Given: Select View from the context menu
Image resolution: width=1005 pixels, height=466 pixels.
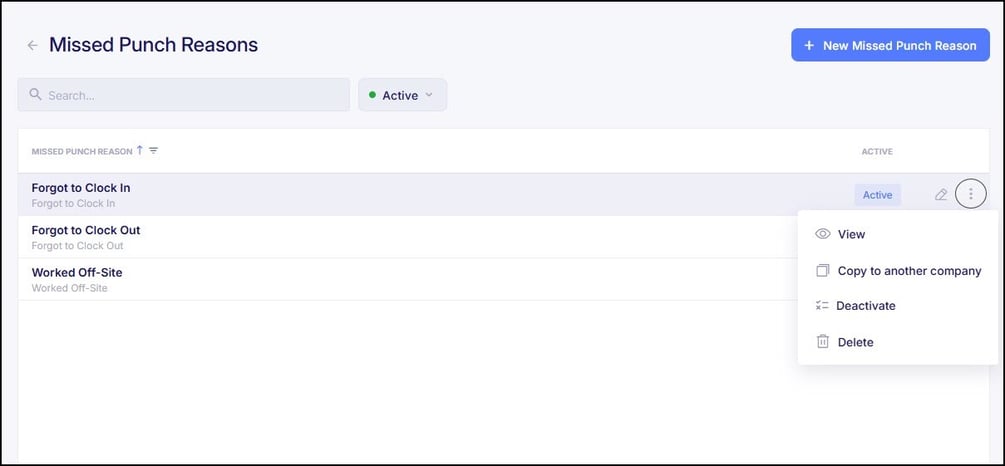Looking at the screenshot, I should [x=851, y=234].
